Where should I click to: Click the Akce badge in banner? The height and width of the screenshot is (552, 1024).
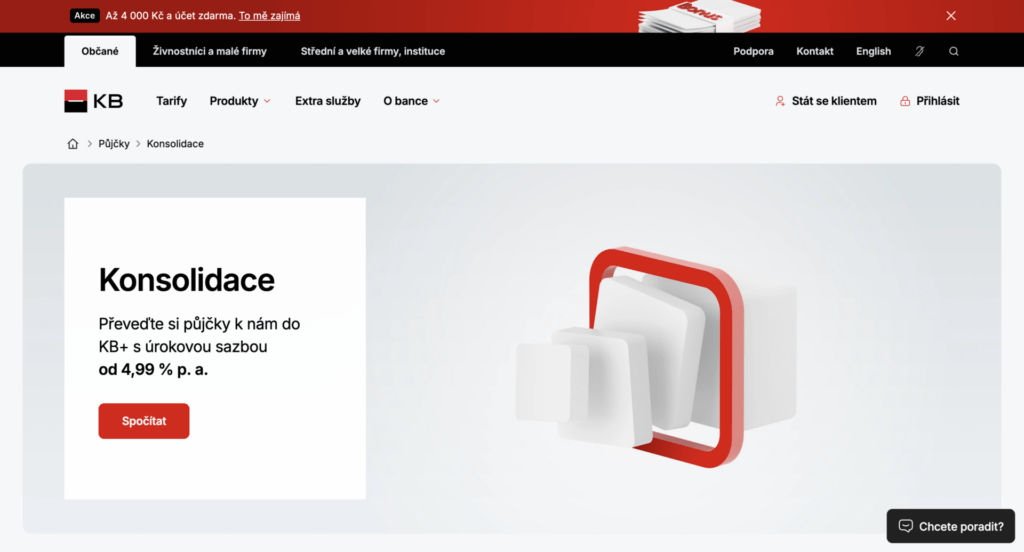coord(84,16)
